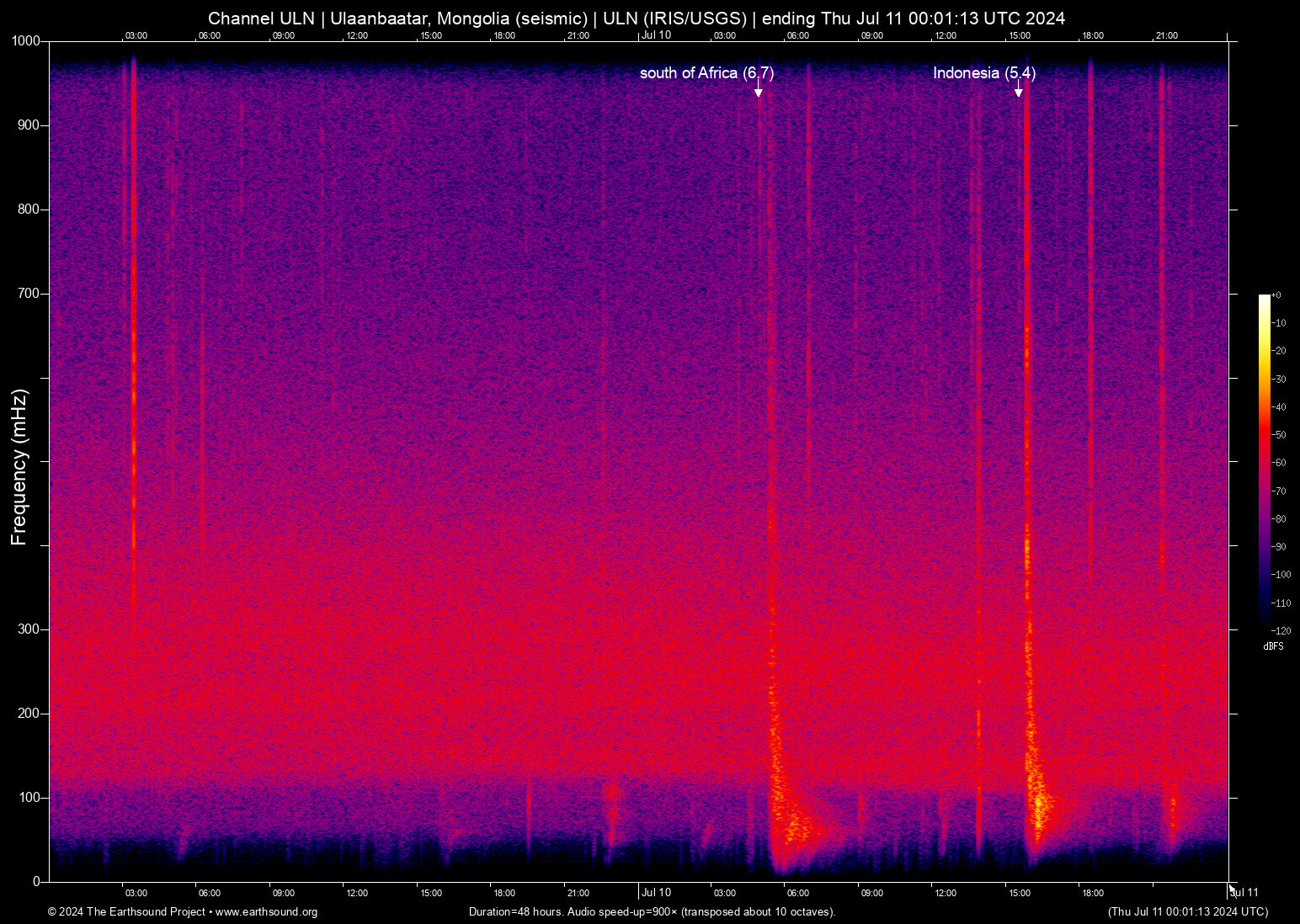Click the Jul 11 label on bottom axis
The image size is (1300, 924).
coord(1245,893)
